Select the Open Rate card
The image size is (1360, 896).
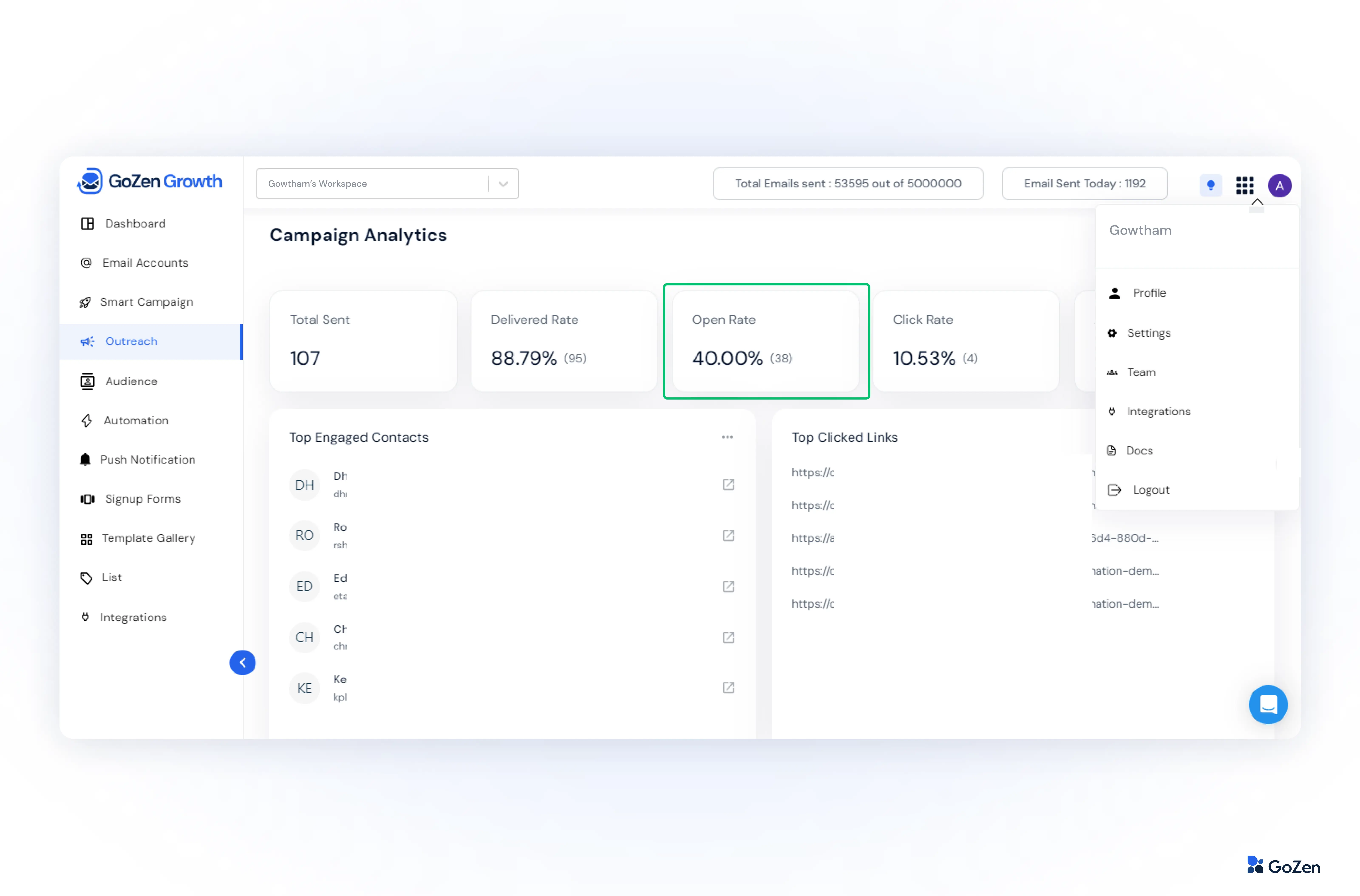[766, 341]
